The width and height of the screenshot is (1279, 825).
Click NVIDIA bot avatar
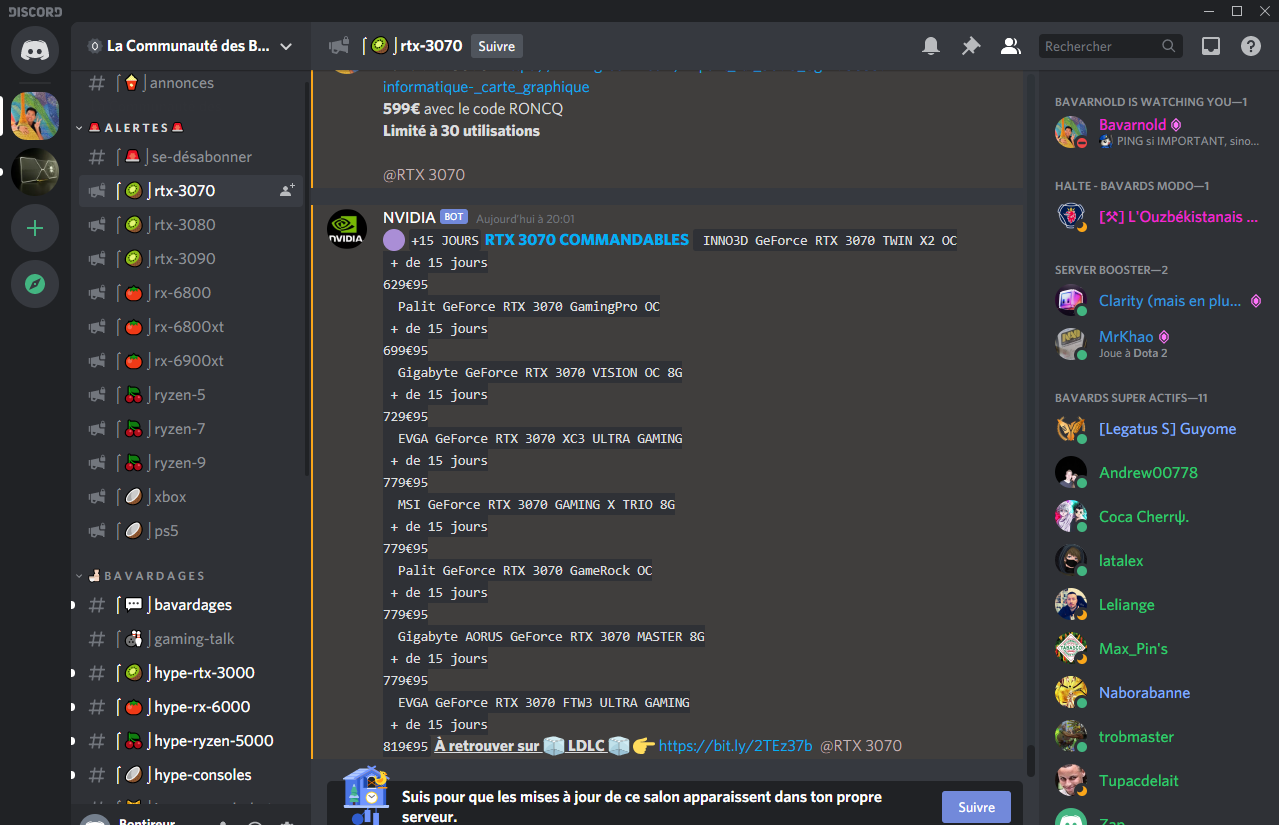(347, 229)
